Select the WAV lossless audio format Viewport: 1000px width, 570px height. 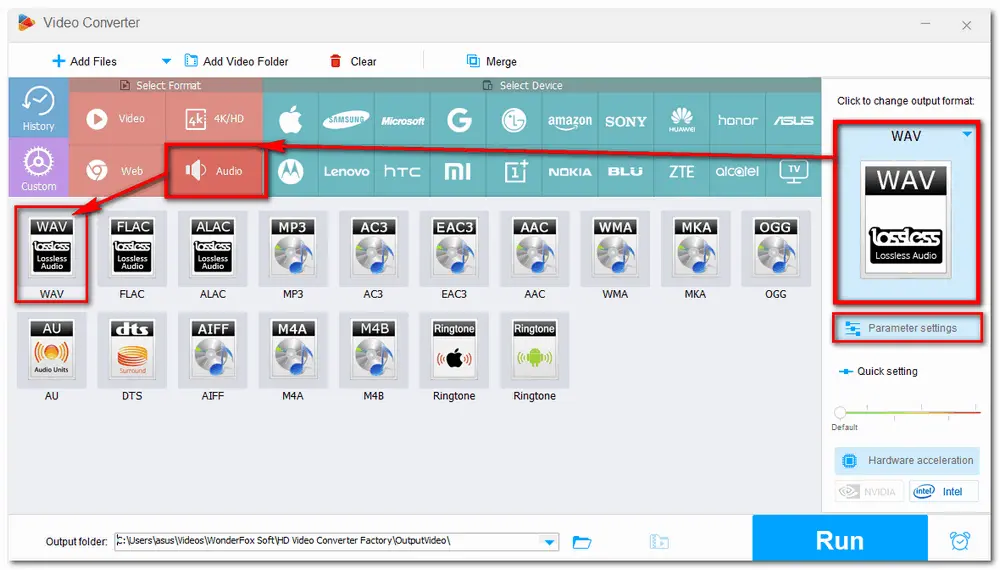click(x=52, y=249)
